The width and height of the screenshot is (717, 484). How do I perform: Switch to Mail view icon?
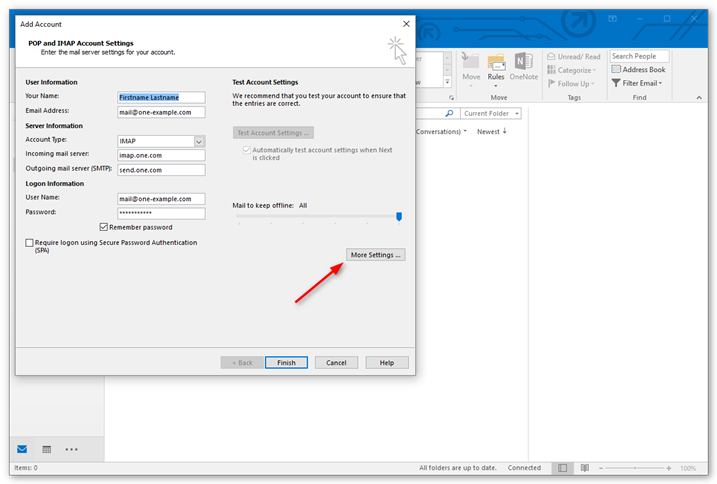click(x=22, y=449)
